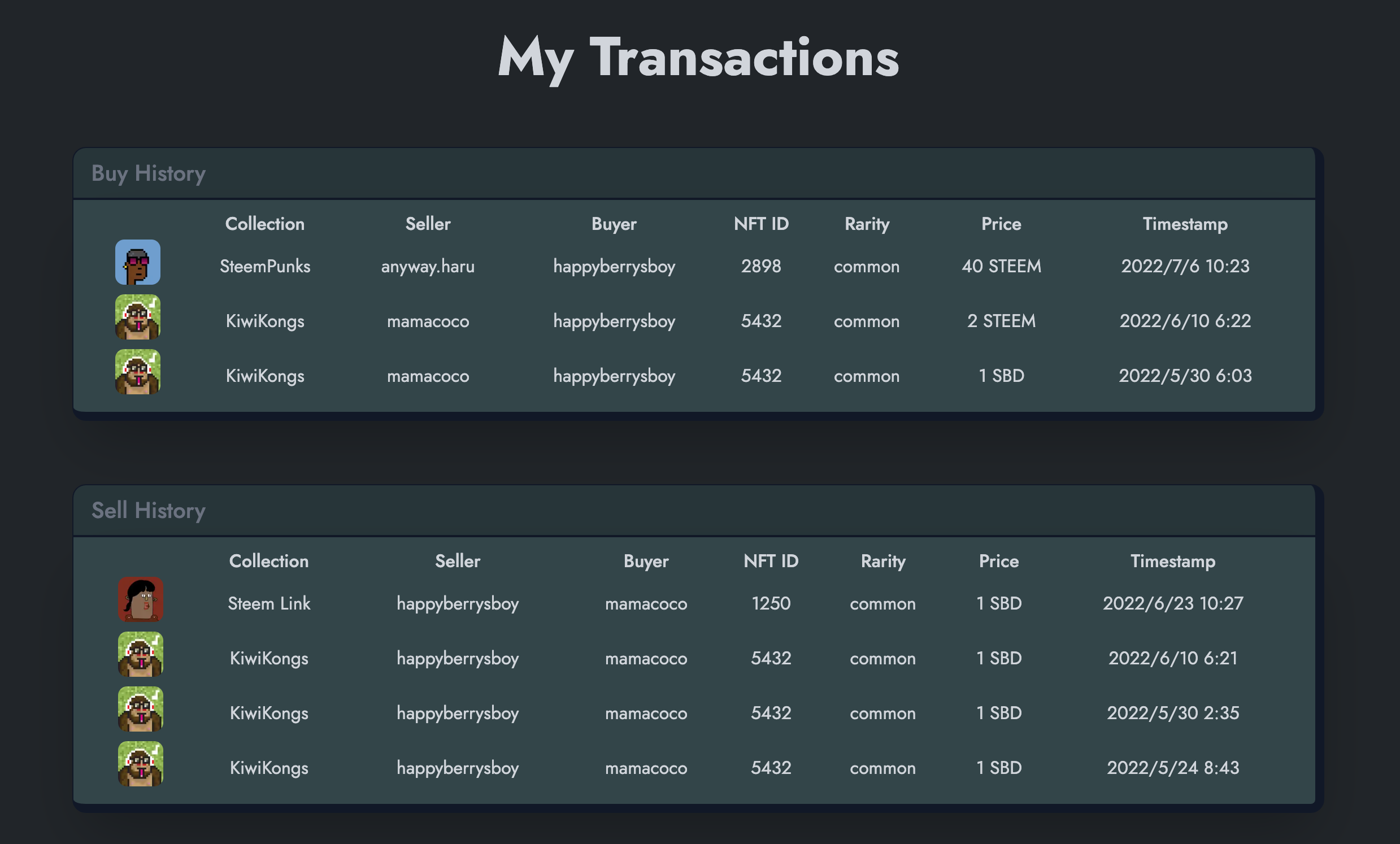1400x844 pixels.
Task: Open seller anyway.haru in Buy History
Action: (428, 267)
